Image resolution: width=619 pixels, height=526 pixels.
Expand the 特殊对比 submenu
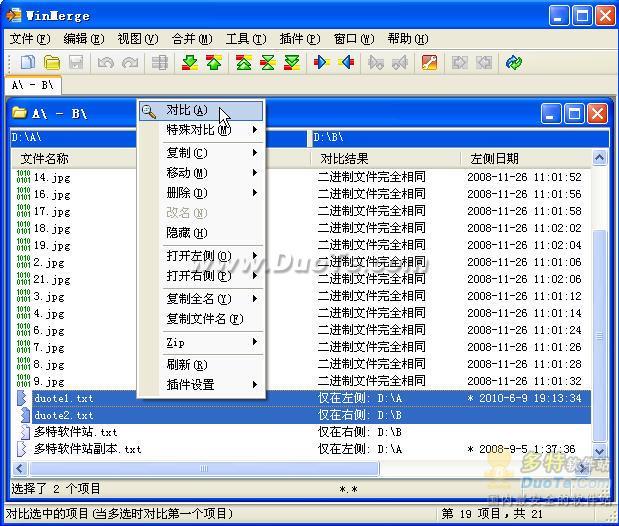point(201,130)
